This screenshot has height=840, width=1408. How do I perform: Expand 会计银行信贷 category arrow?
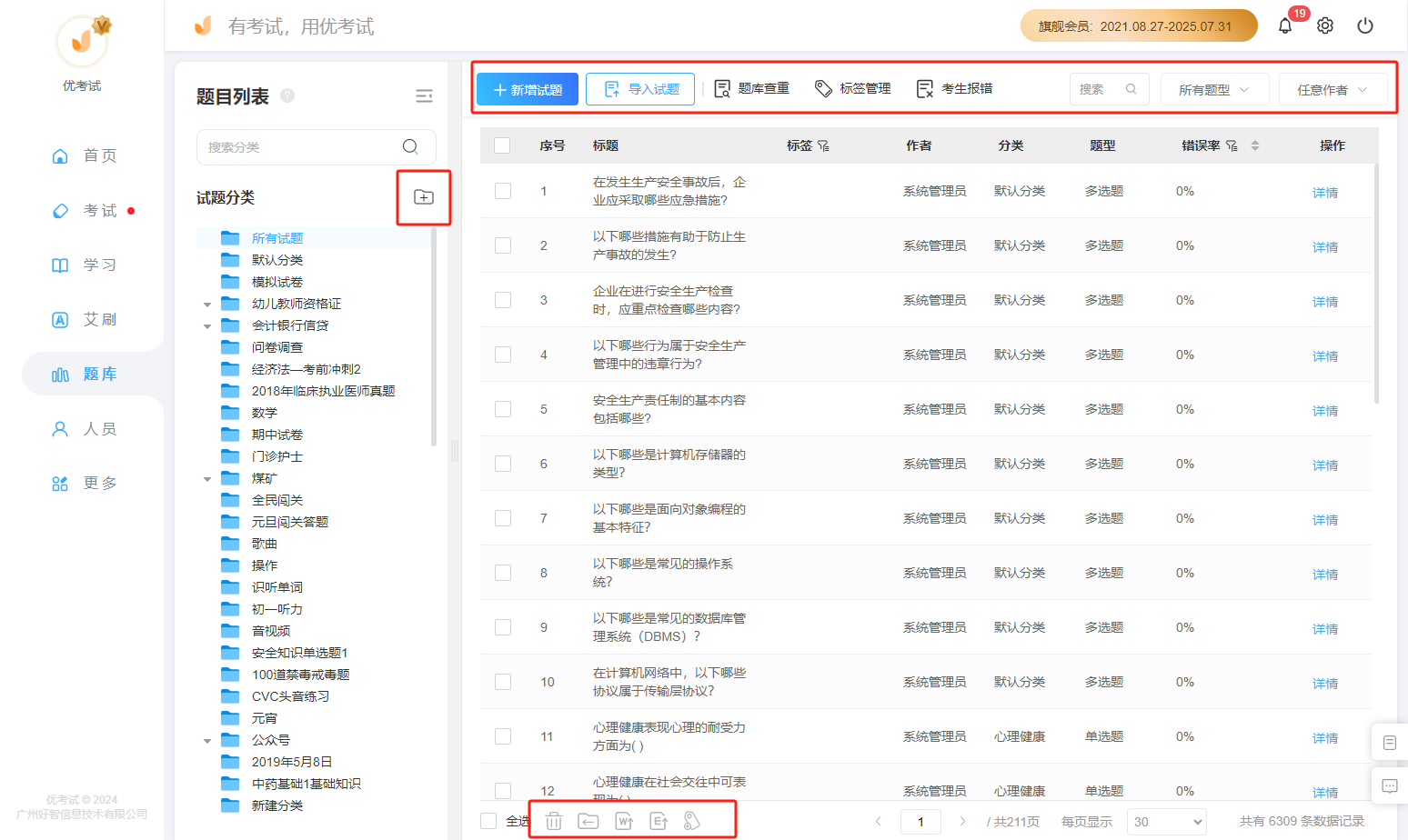(x=207, y=326)
